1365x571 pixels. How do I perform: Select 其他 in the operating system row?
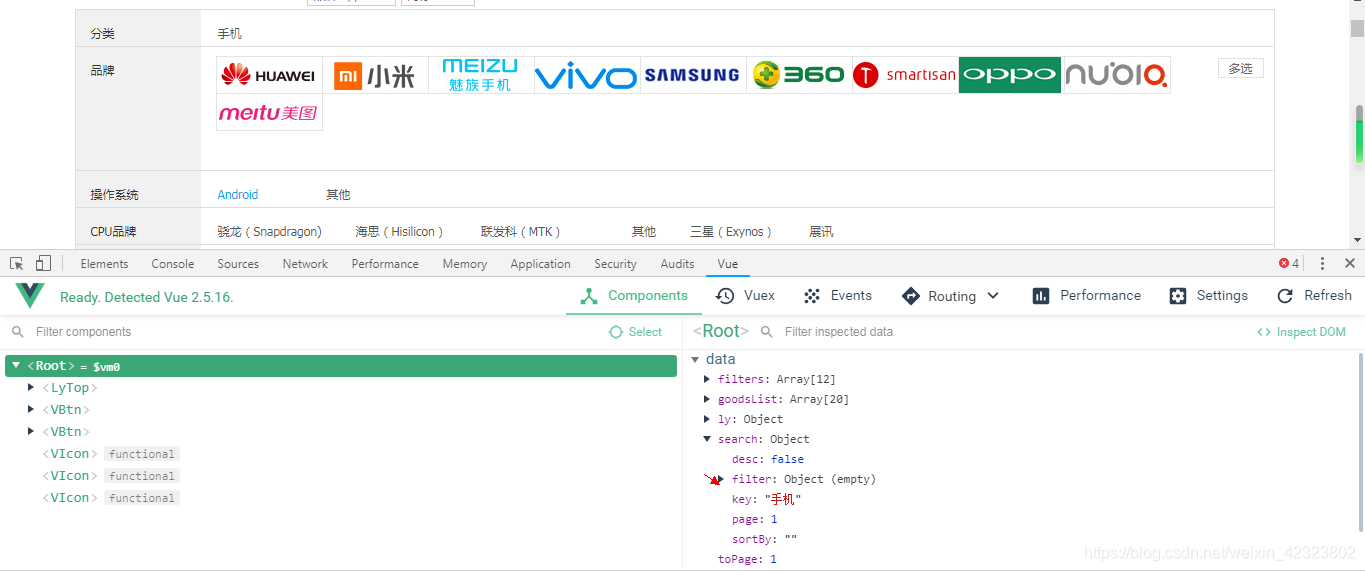338,195
